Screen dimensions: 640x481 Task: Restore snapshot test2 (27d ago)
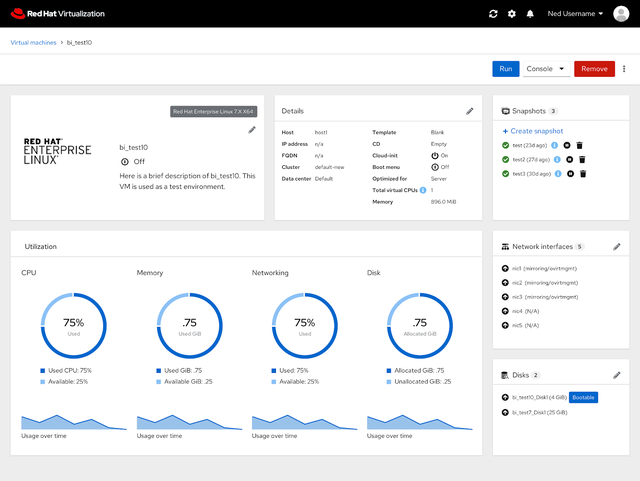pos(569,159)
